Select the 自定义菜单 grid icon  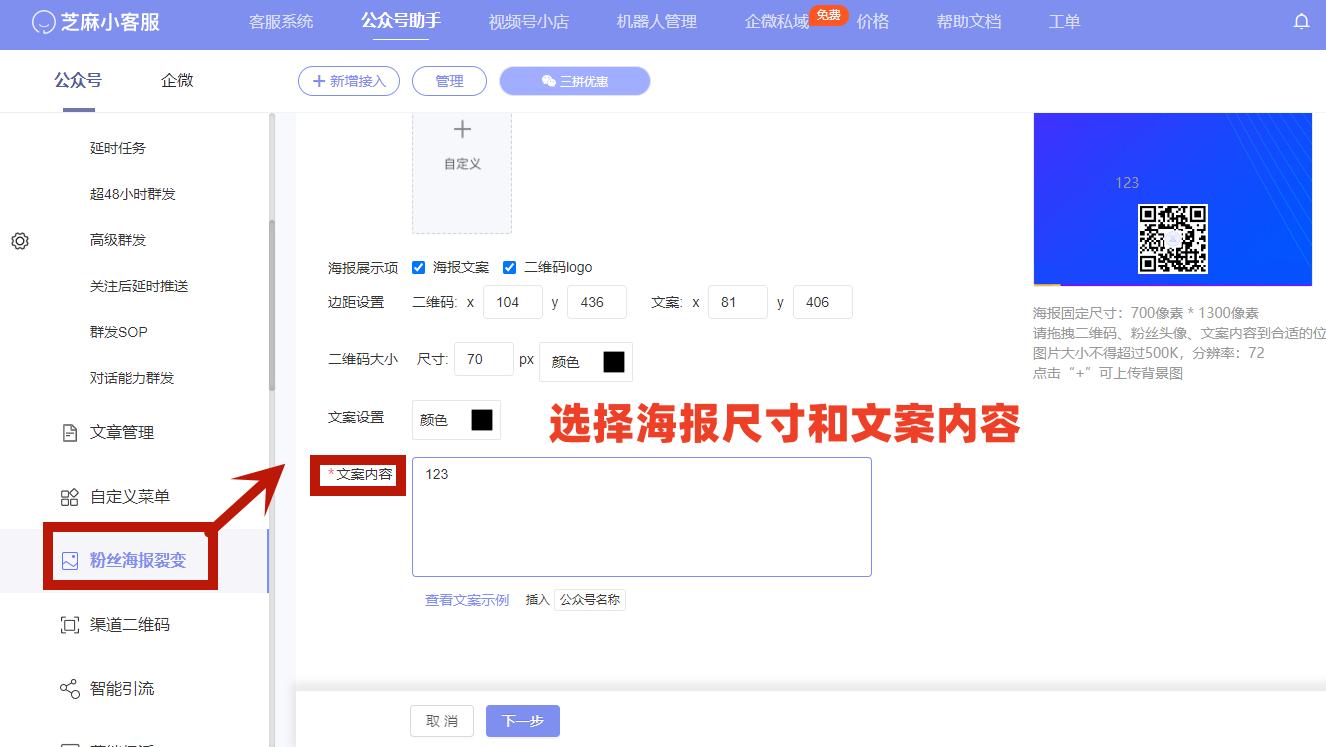click(69, 496)
